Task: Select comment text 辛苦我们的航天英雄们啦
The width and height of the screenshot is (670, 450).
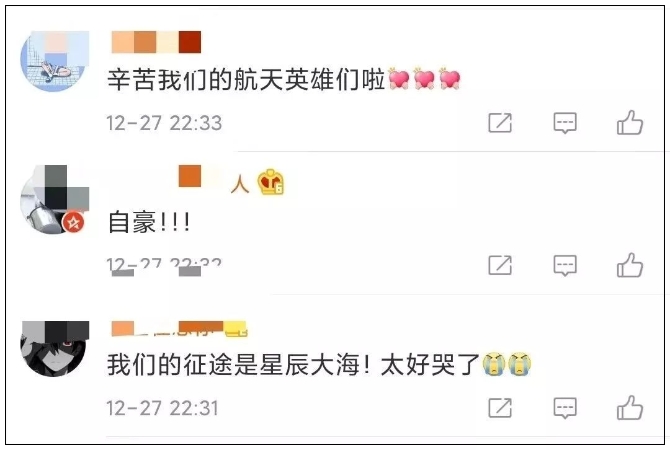Action: pyautogui.click(x=247, y=79)
